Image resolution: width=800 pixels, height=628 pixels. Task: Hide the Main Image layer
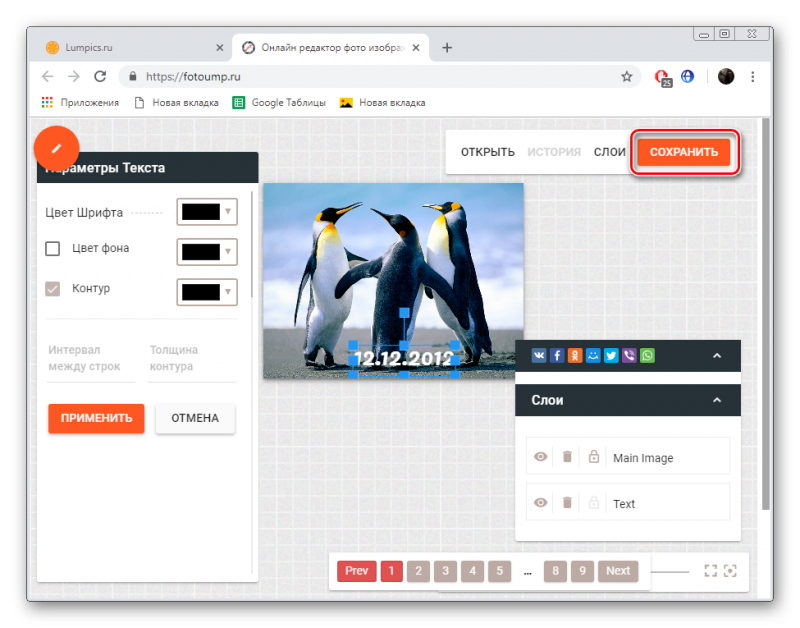540,457
